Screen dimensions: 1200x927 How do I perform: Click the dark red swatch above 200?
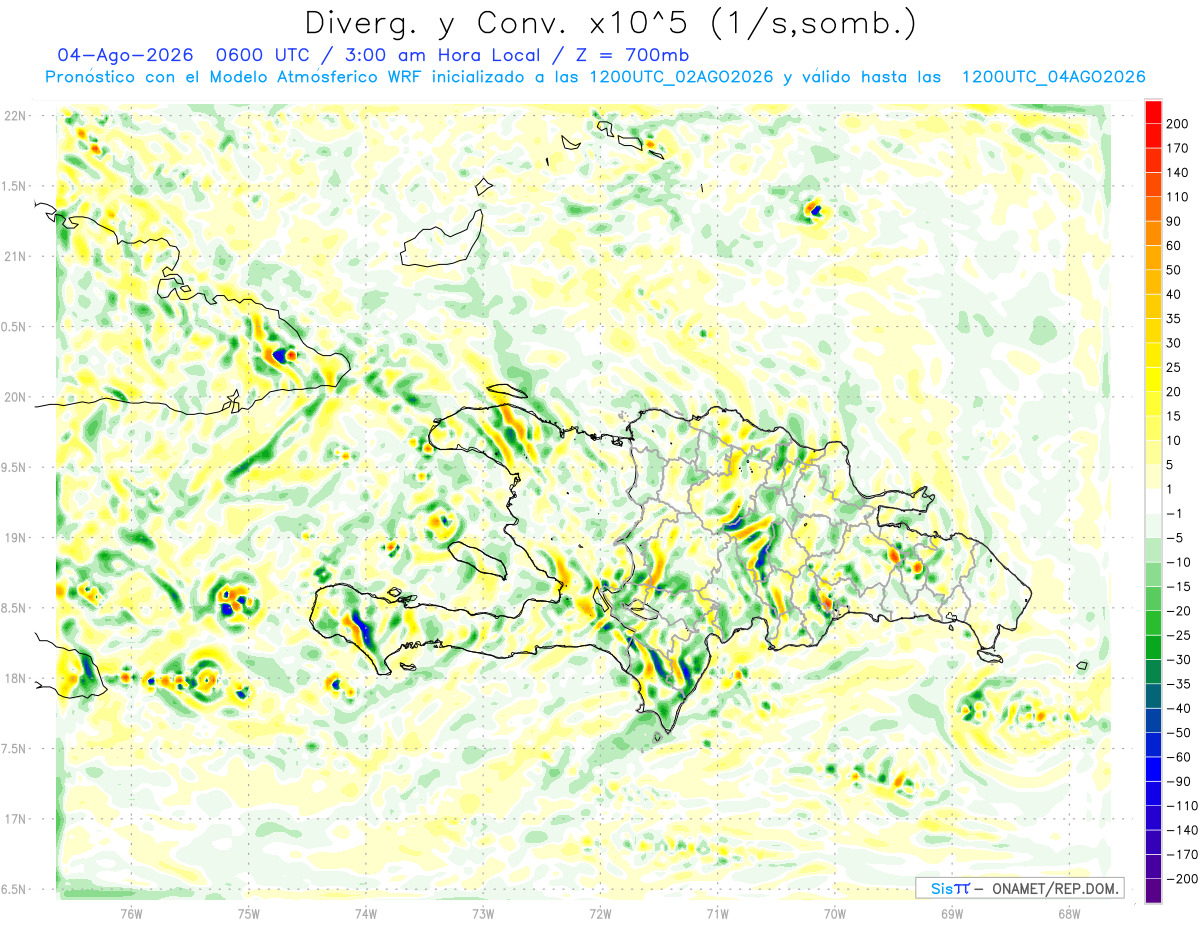(x=1153, y=112)
